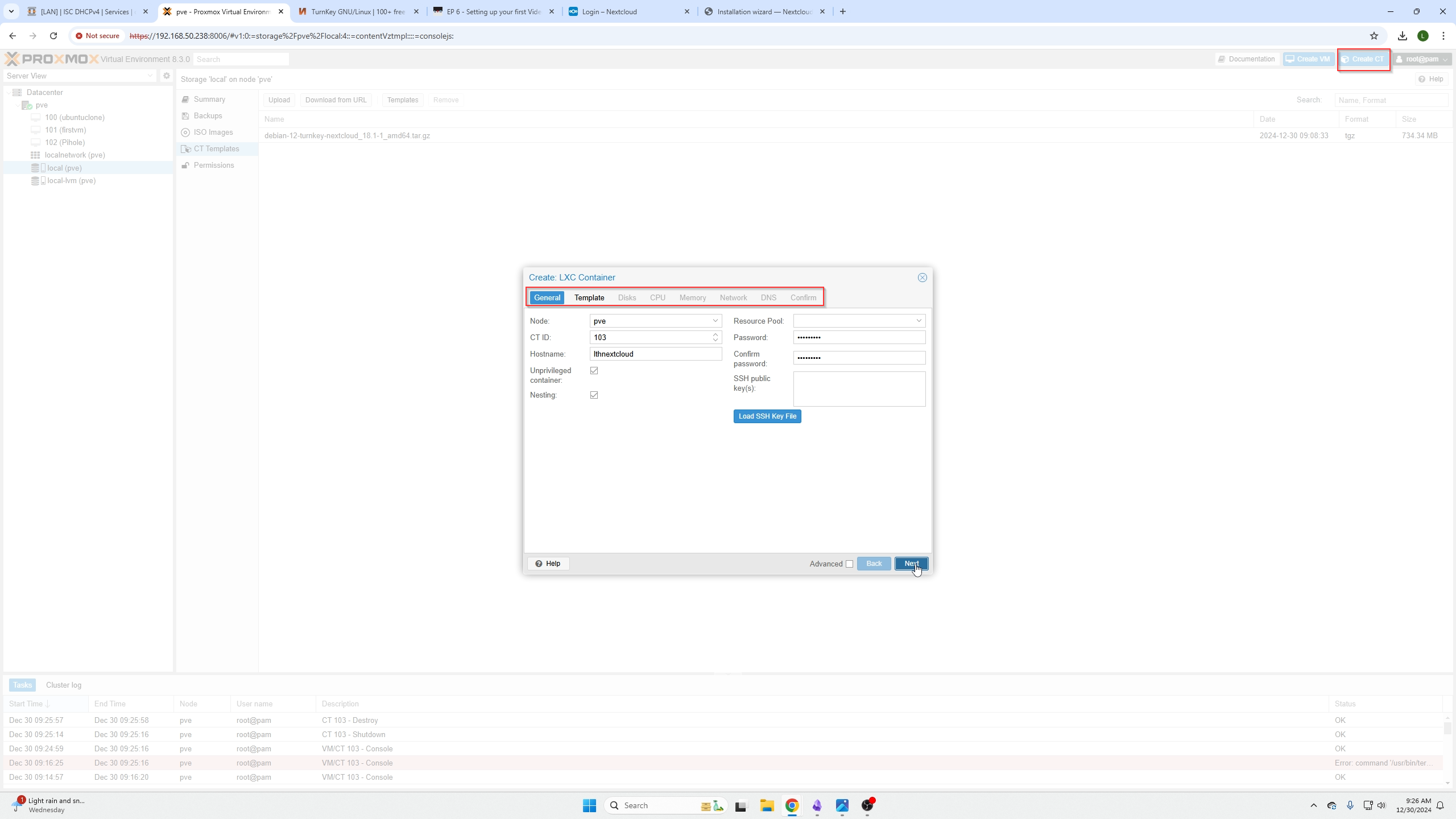Open the Chrome downloads icon
This screenshot has height=819, width=1456.
point(1403,36)
